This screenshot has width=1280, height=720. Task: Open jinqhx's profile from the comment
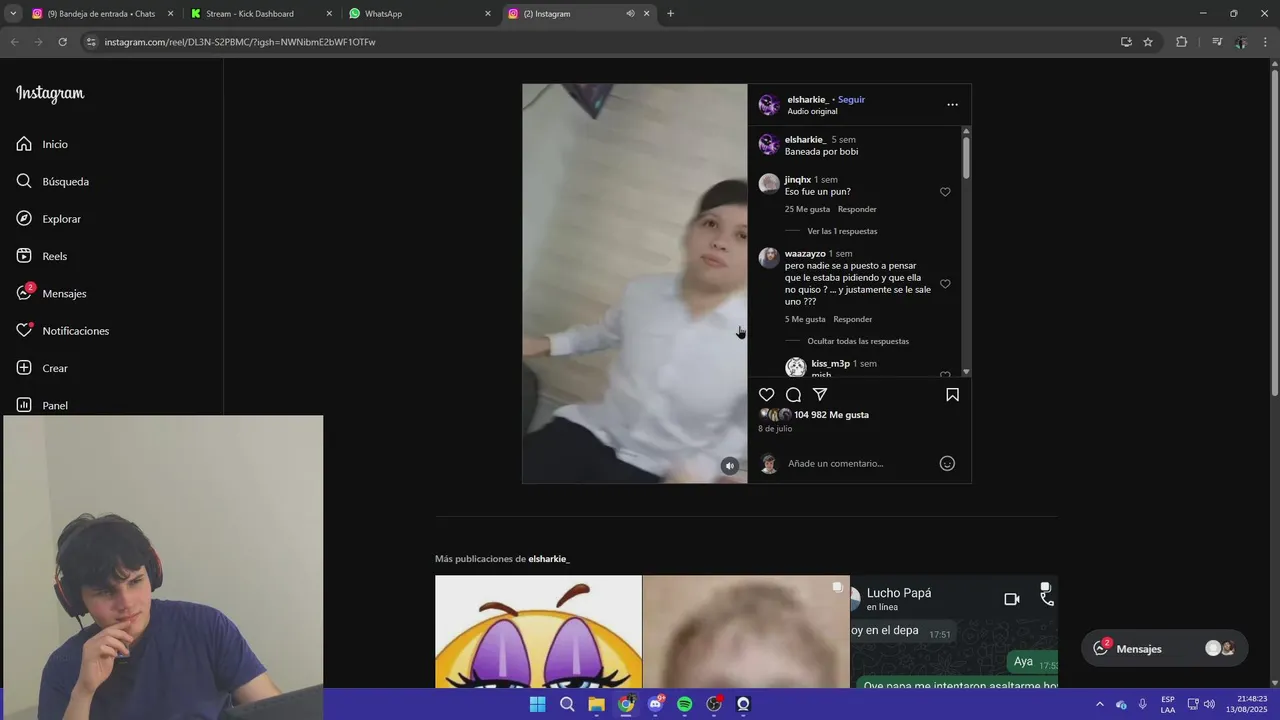click(x=798, y=180)
